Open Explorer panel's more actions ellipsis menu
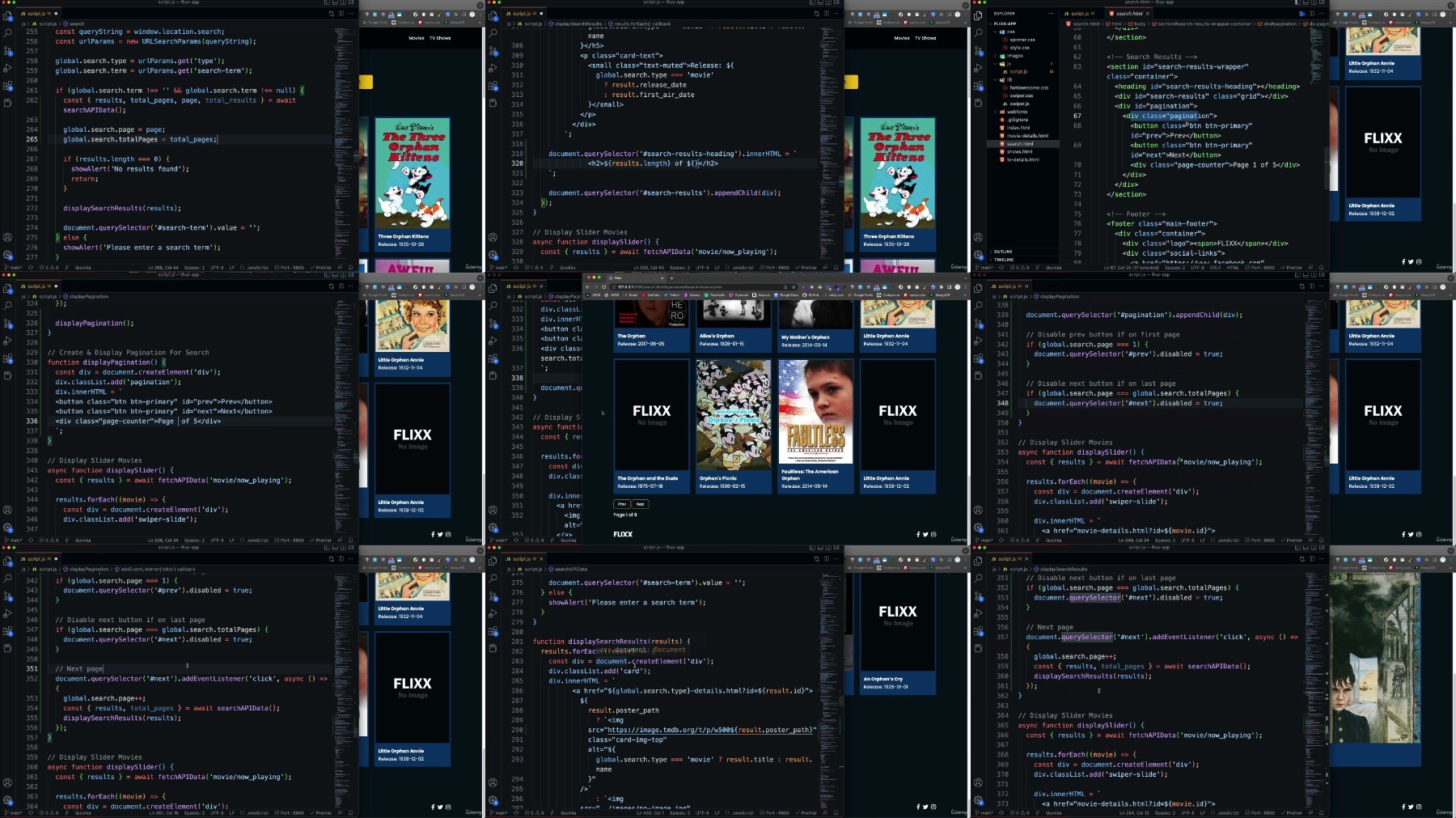 (1051, 14)
